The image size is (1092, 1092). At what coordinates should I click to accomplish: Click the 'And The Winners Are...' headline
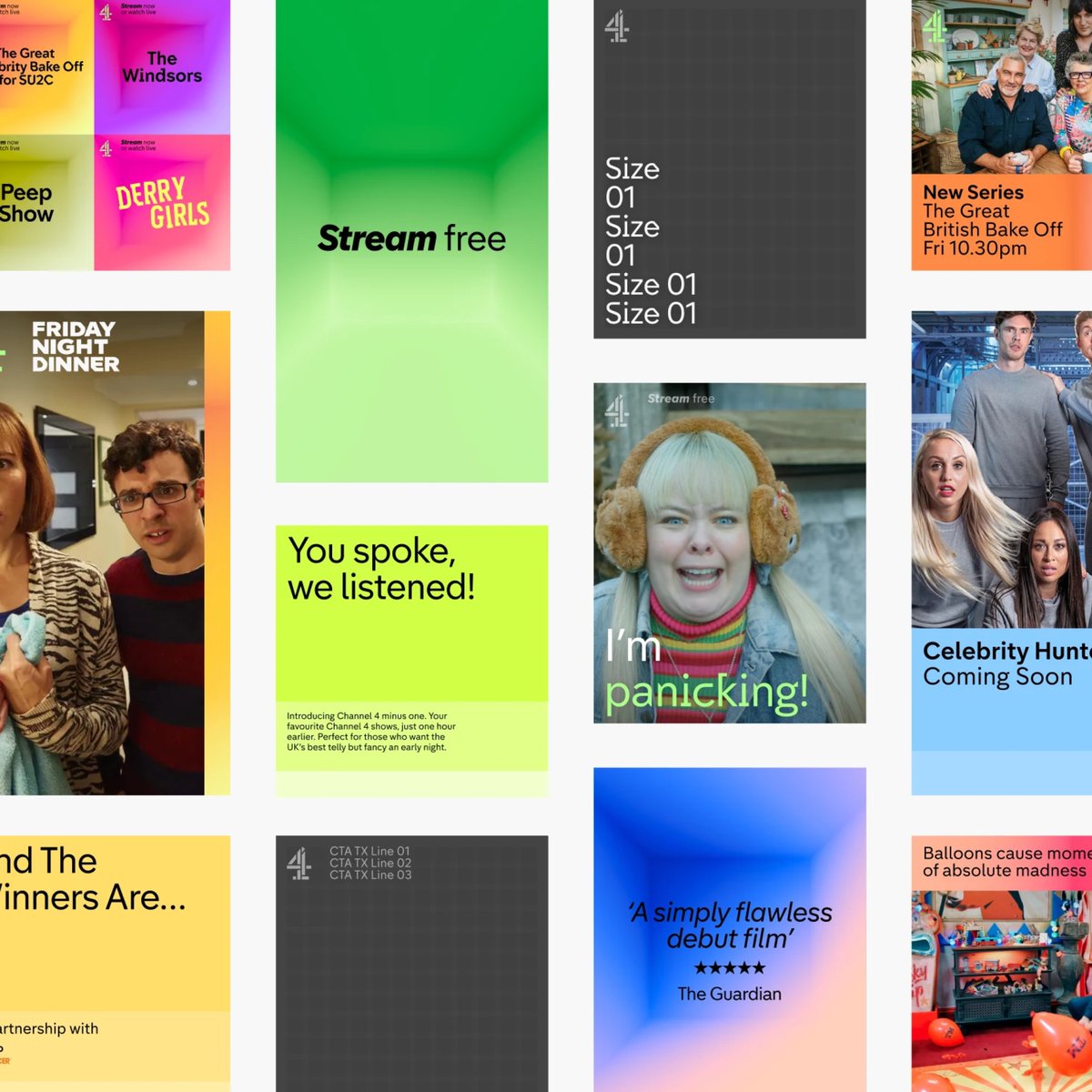tap(93, 879)
